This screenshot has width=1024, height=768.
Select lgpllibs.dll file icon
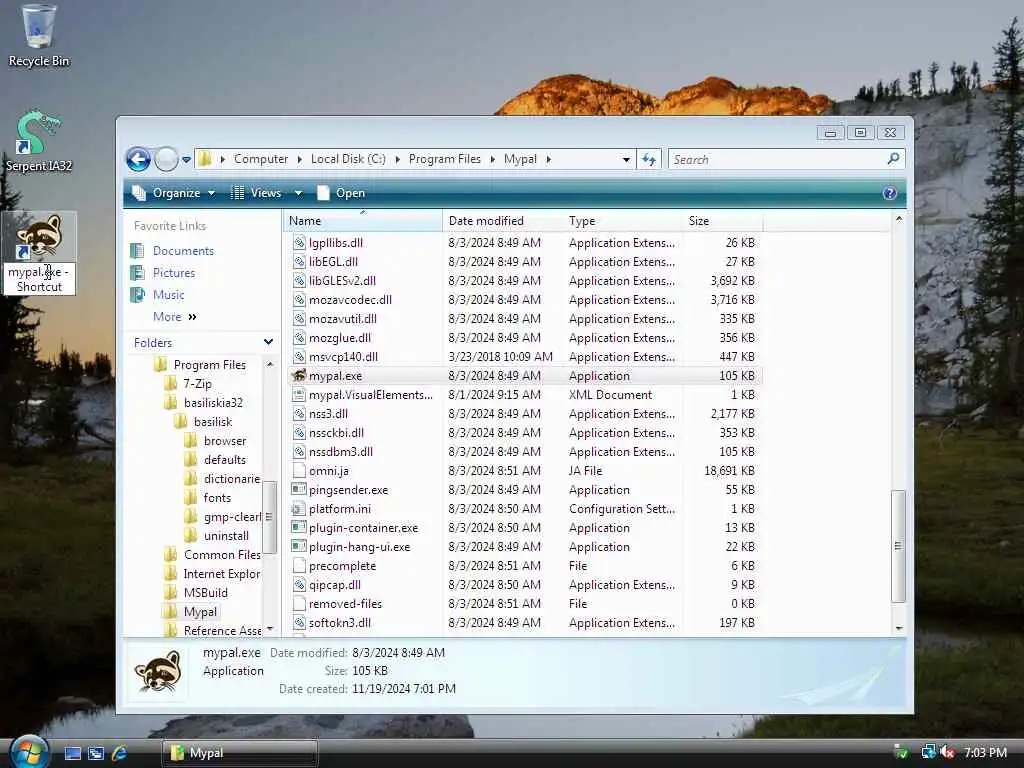pyautogui.click(x=298, y=243)
